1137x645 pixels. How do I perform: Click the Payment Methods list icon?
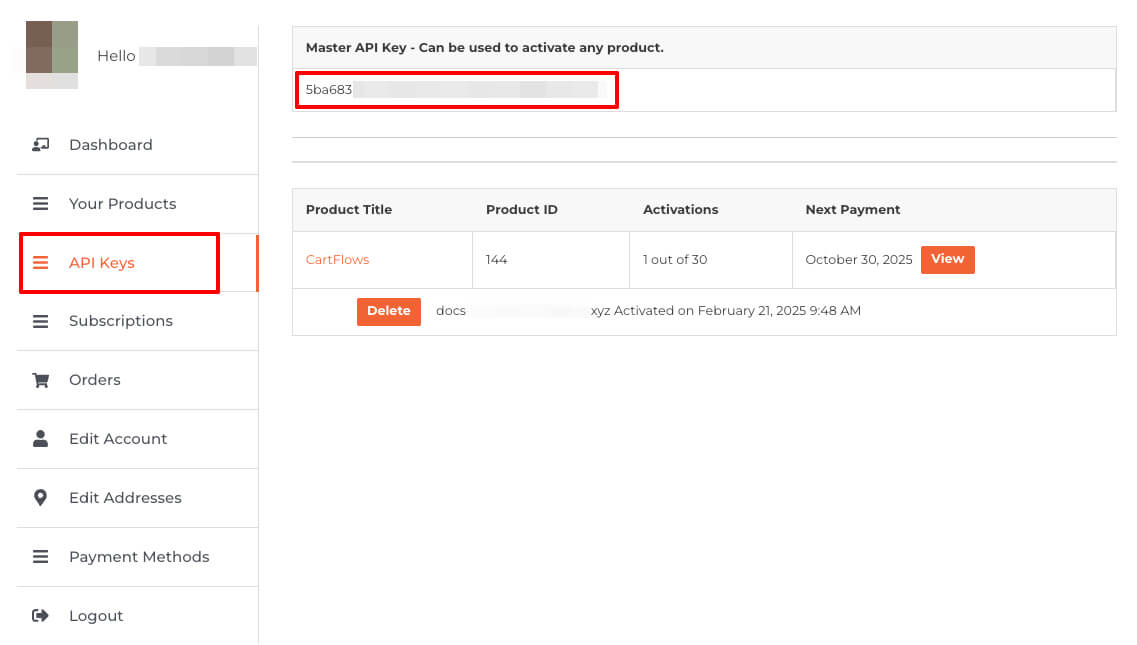(x=41, y=557)
